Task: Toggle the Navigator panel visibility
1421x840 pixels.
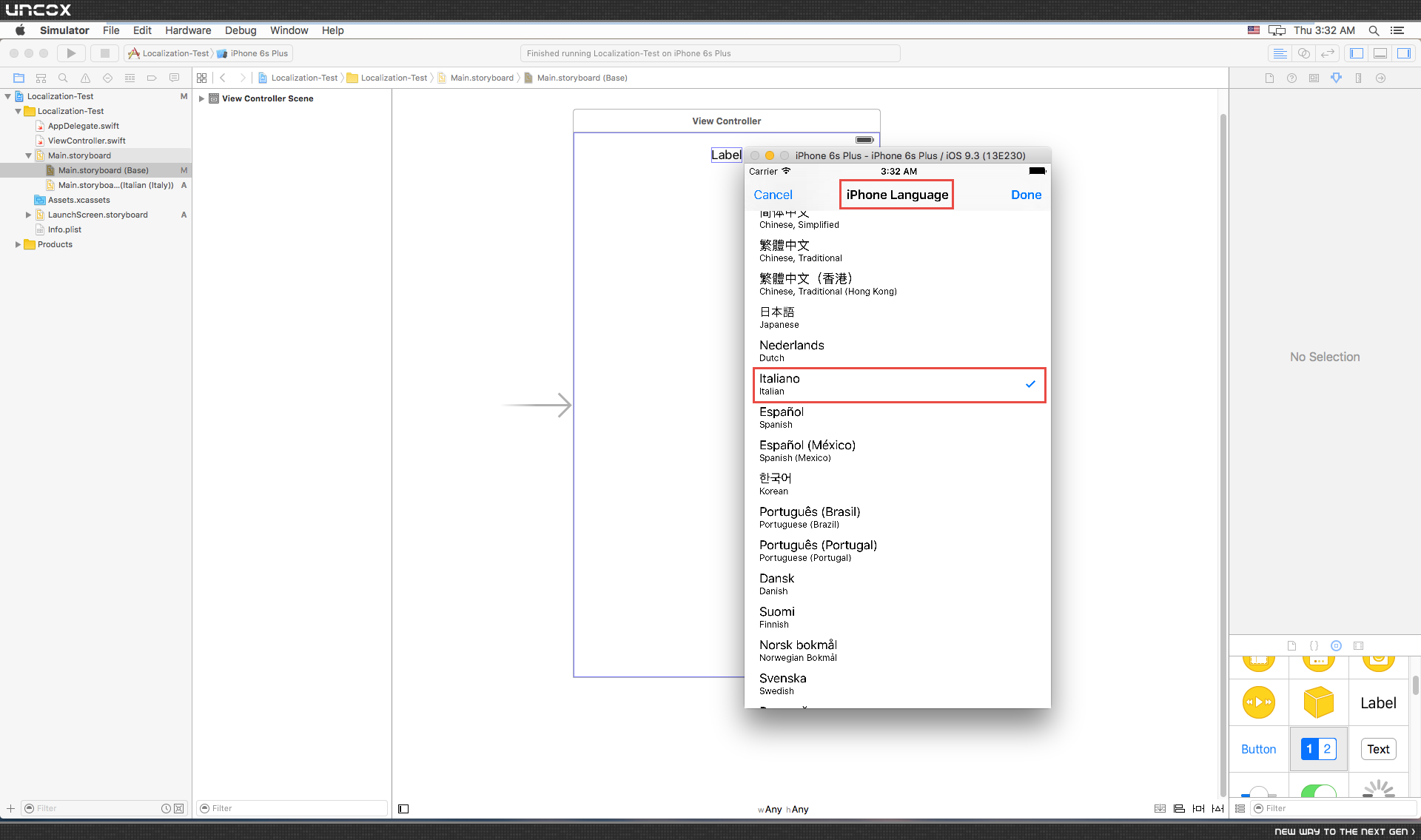Action: coord(1357,53)
